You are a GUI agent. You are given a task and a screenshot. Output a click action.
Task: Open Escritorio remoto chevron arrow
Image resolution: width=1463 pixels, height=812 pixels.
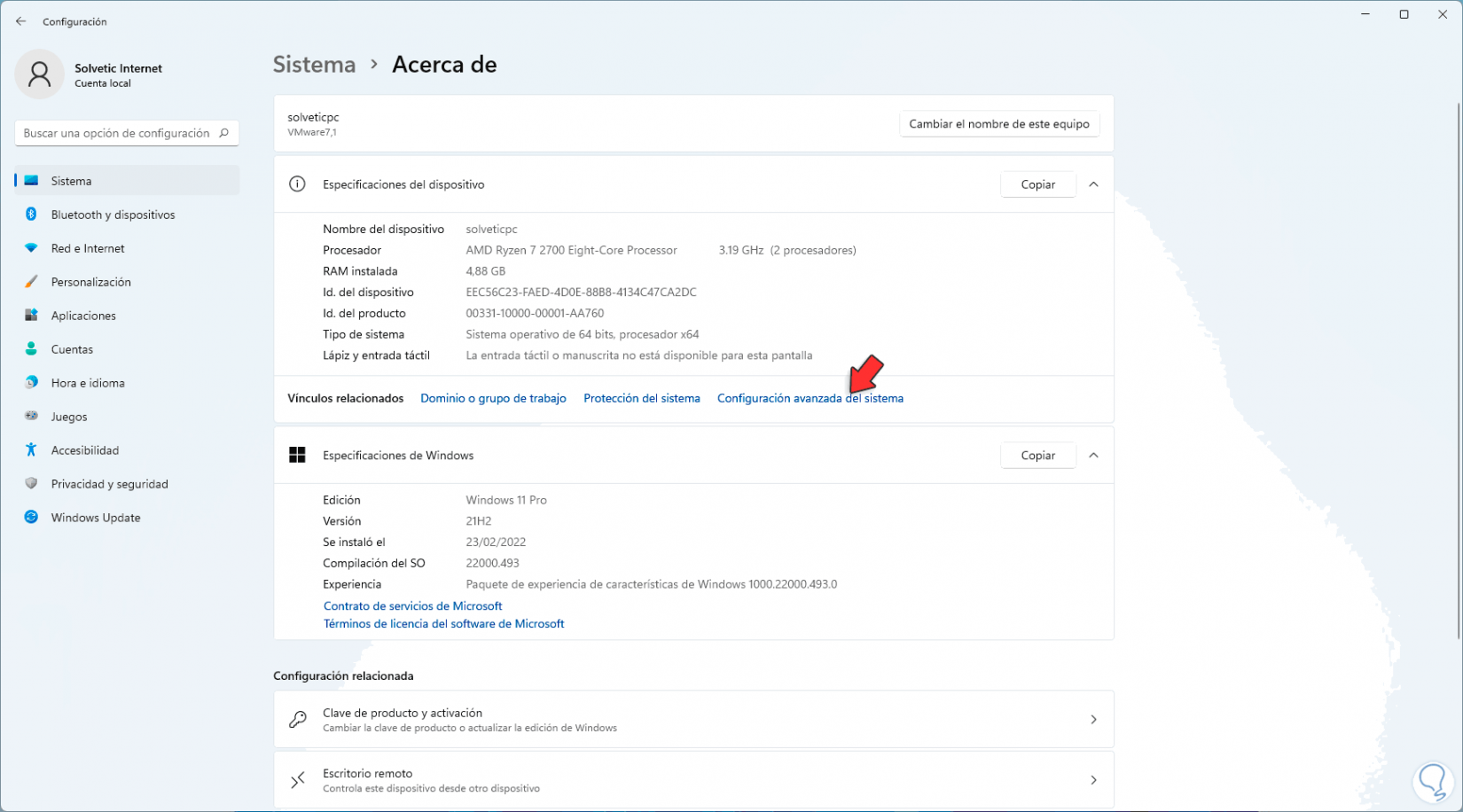[1093, 780]
